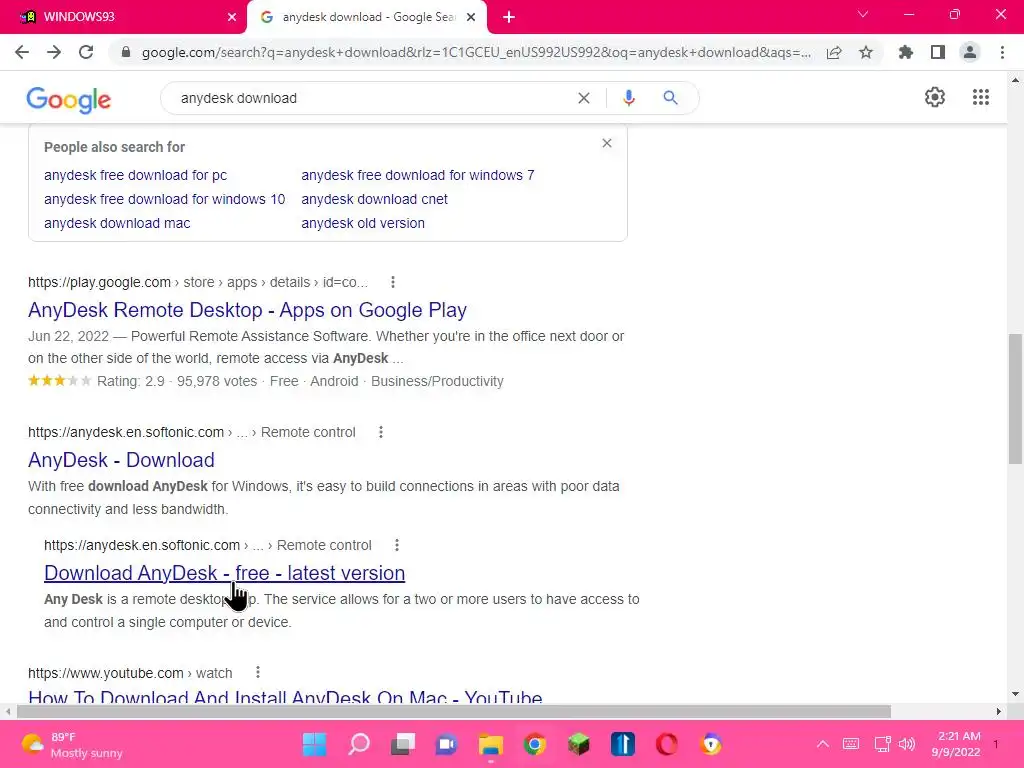Open the clock showing 2:21 AM
The height and width of the screenshot is (768, 1024).
point(956,744)
